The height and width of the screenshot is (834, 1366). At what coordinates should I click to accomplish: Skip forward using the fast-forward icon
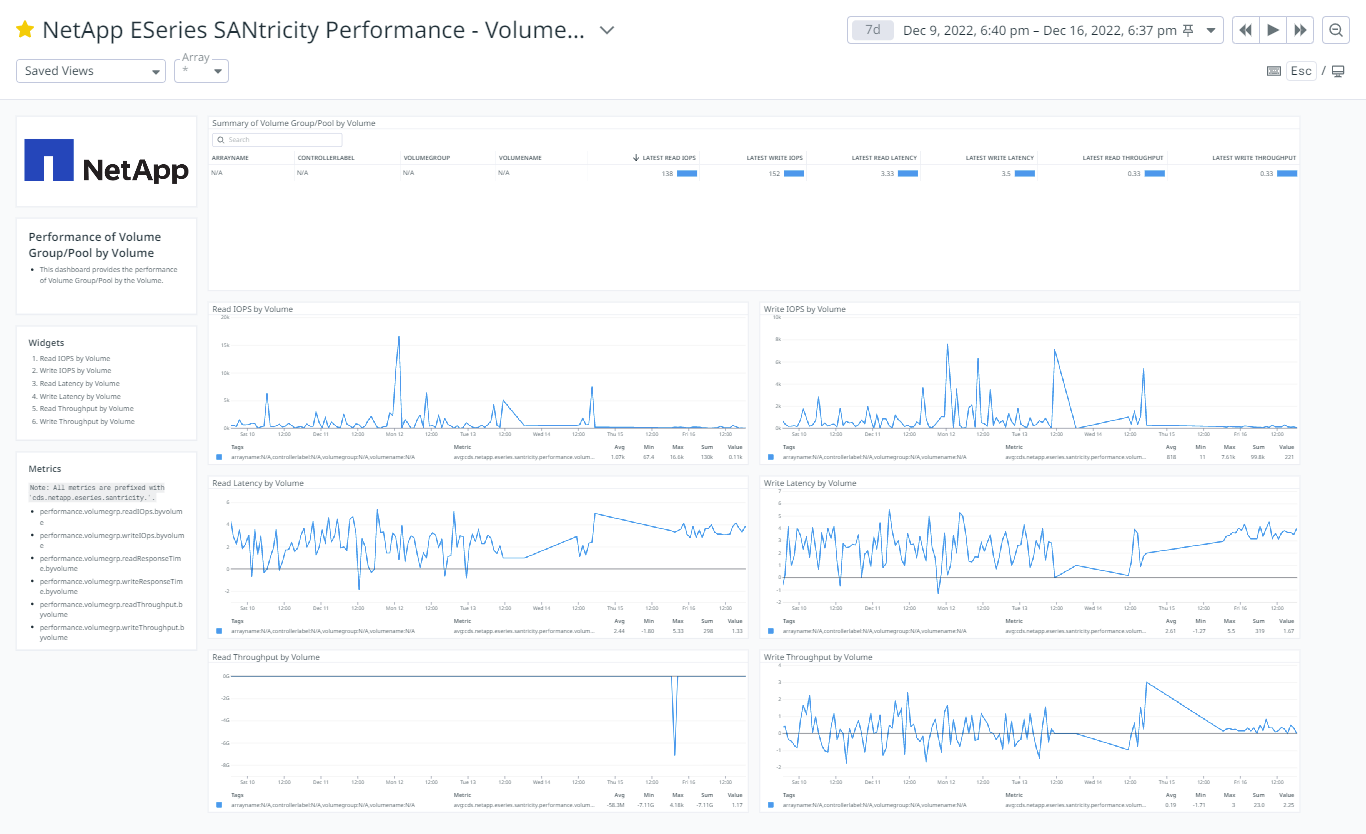1300,29
